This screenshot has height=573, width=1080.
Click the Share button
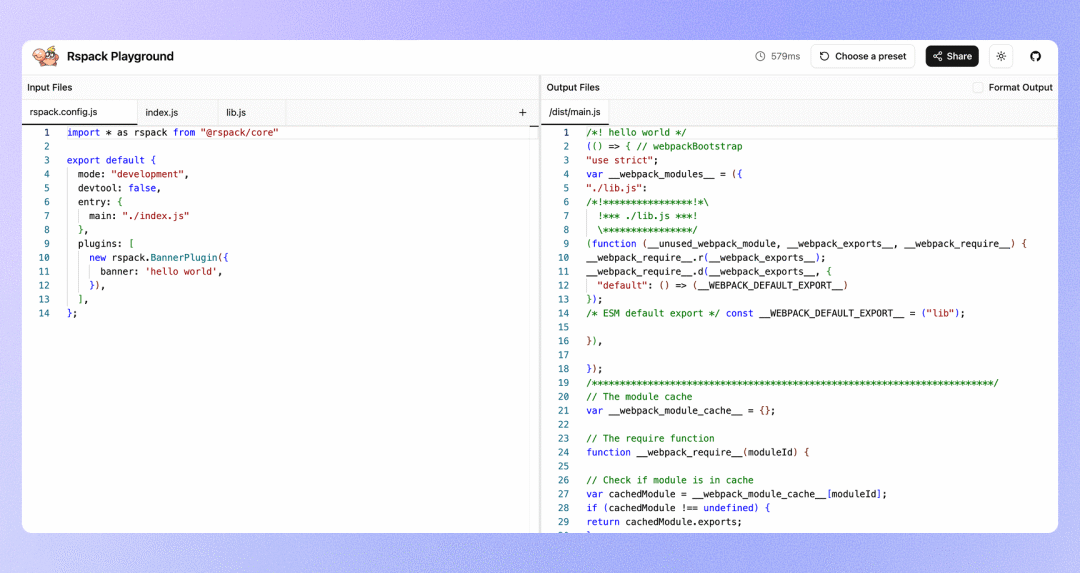pyautogui.click(x=952, y=56)
